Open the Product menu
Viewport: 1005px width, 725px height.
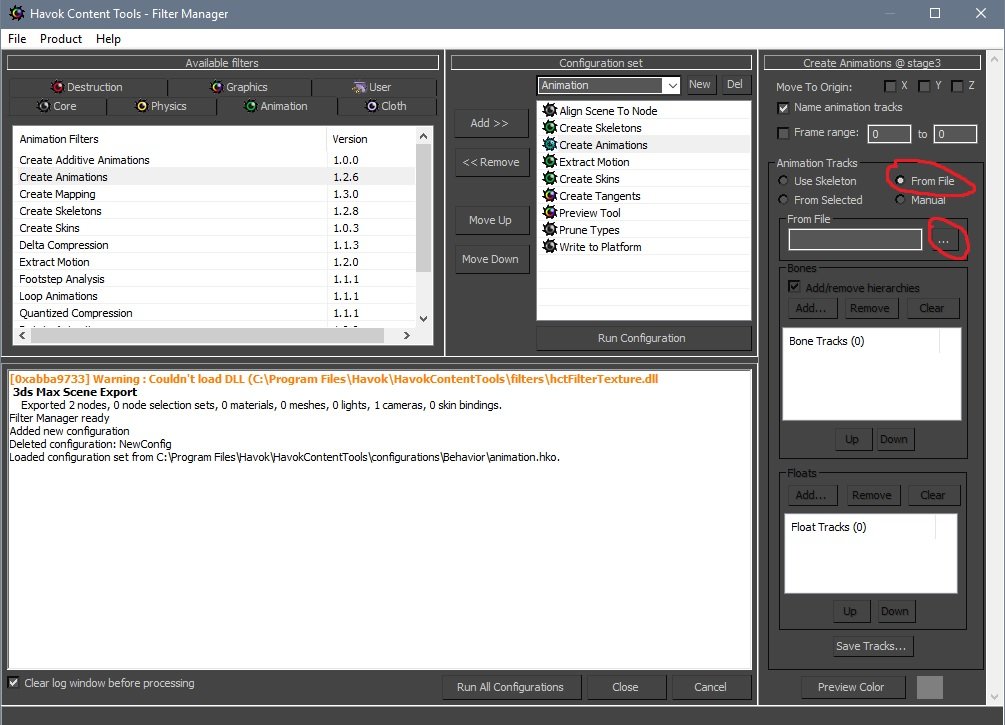click(61, 39)
